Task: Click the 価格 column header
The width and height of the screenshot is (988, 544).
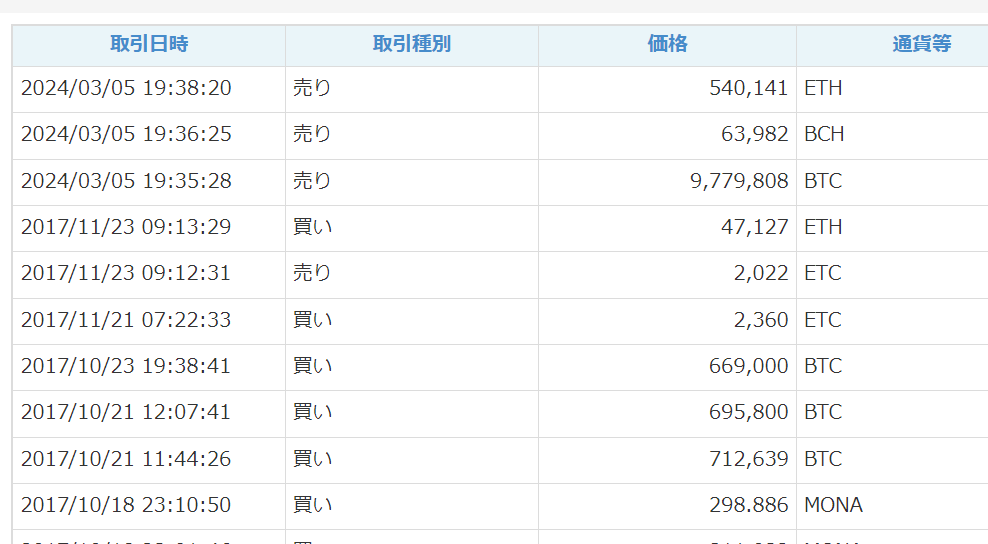Action: [667, 44]
